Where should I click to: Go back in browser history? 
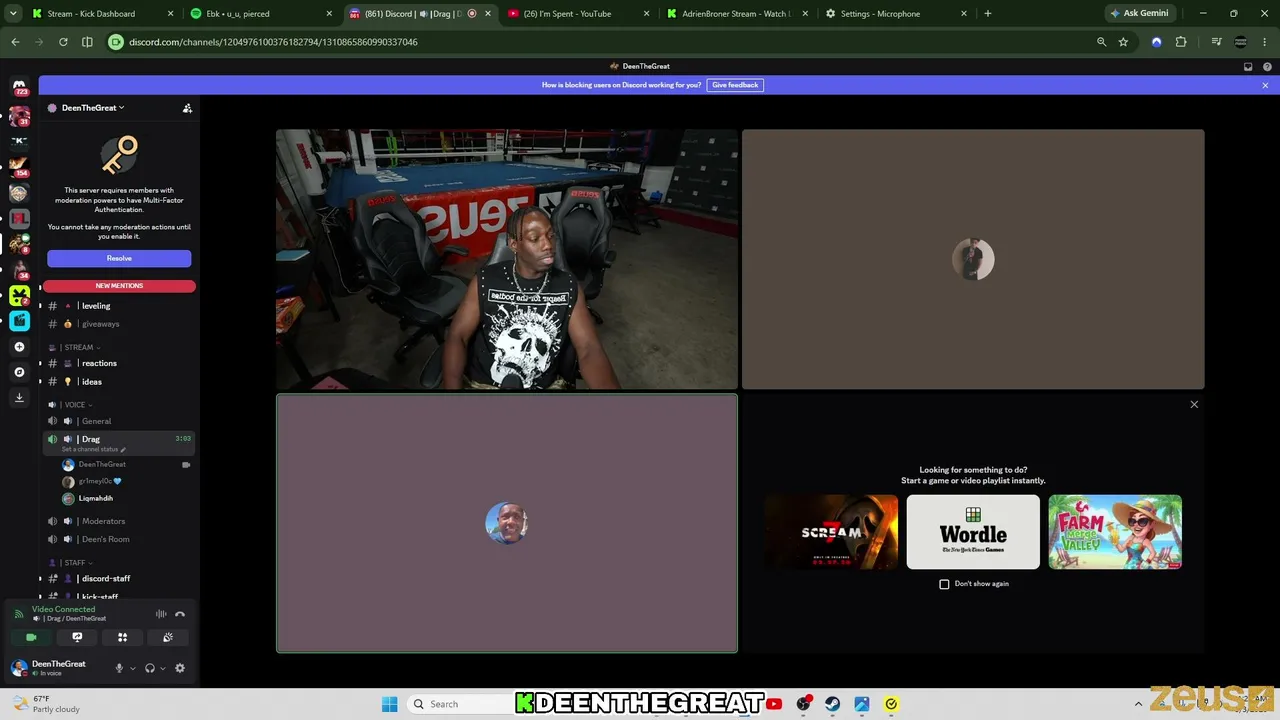[15, 42]
